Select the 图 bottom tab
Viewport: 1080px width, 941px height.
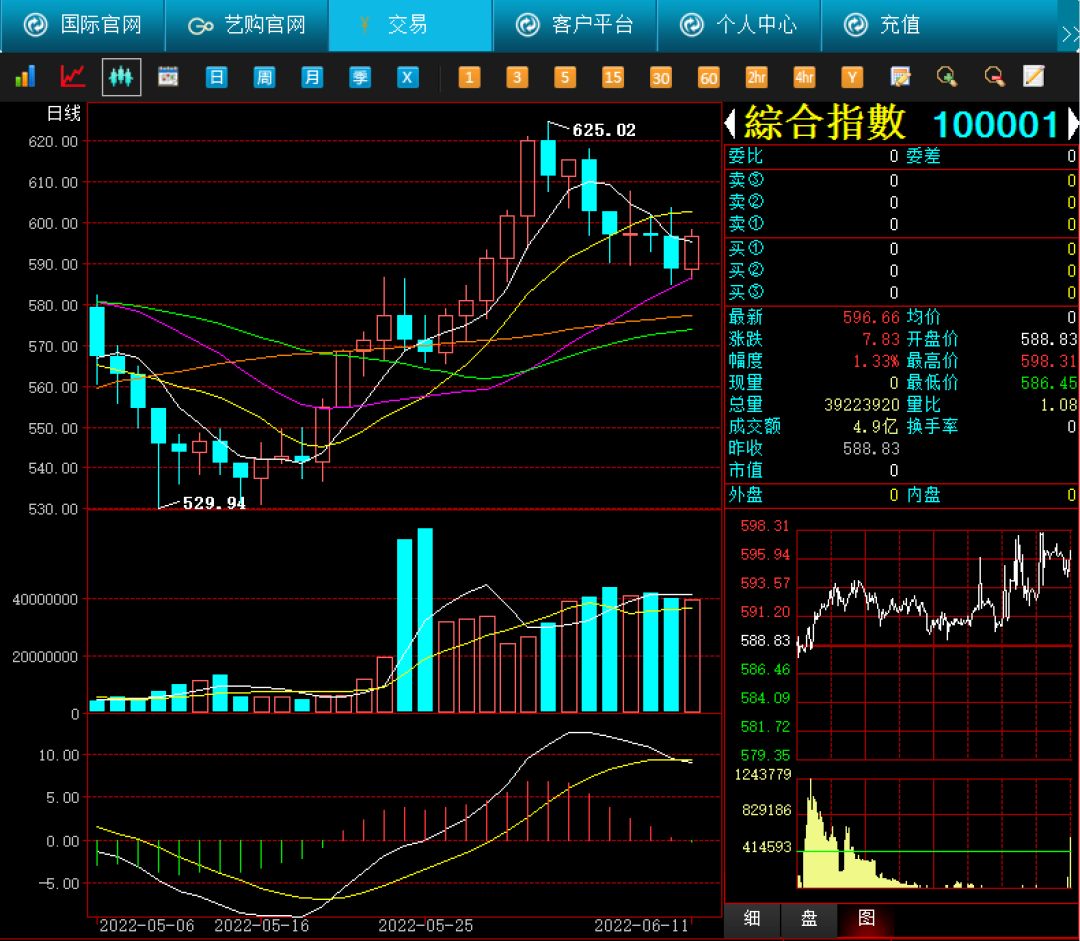click(x=866, y=919)
